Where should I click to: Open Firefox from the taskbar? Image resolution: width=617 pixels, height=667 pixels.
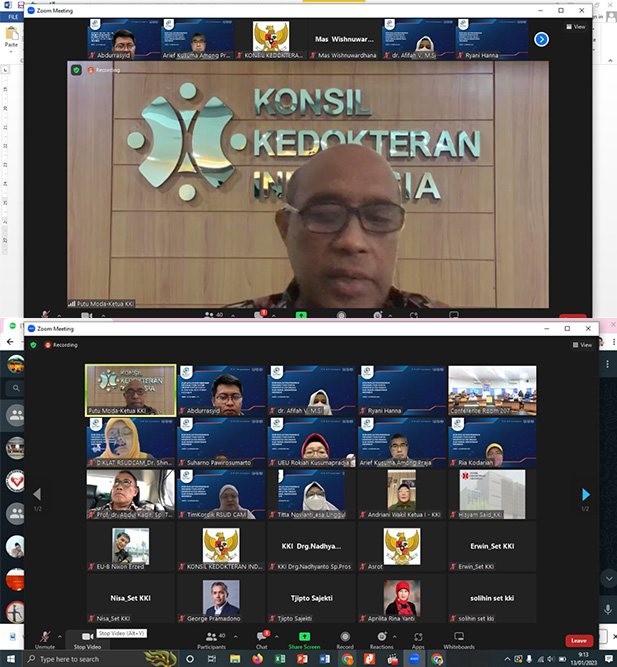[x=257, y=659]
